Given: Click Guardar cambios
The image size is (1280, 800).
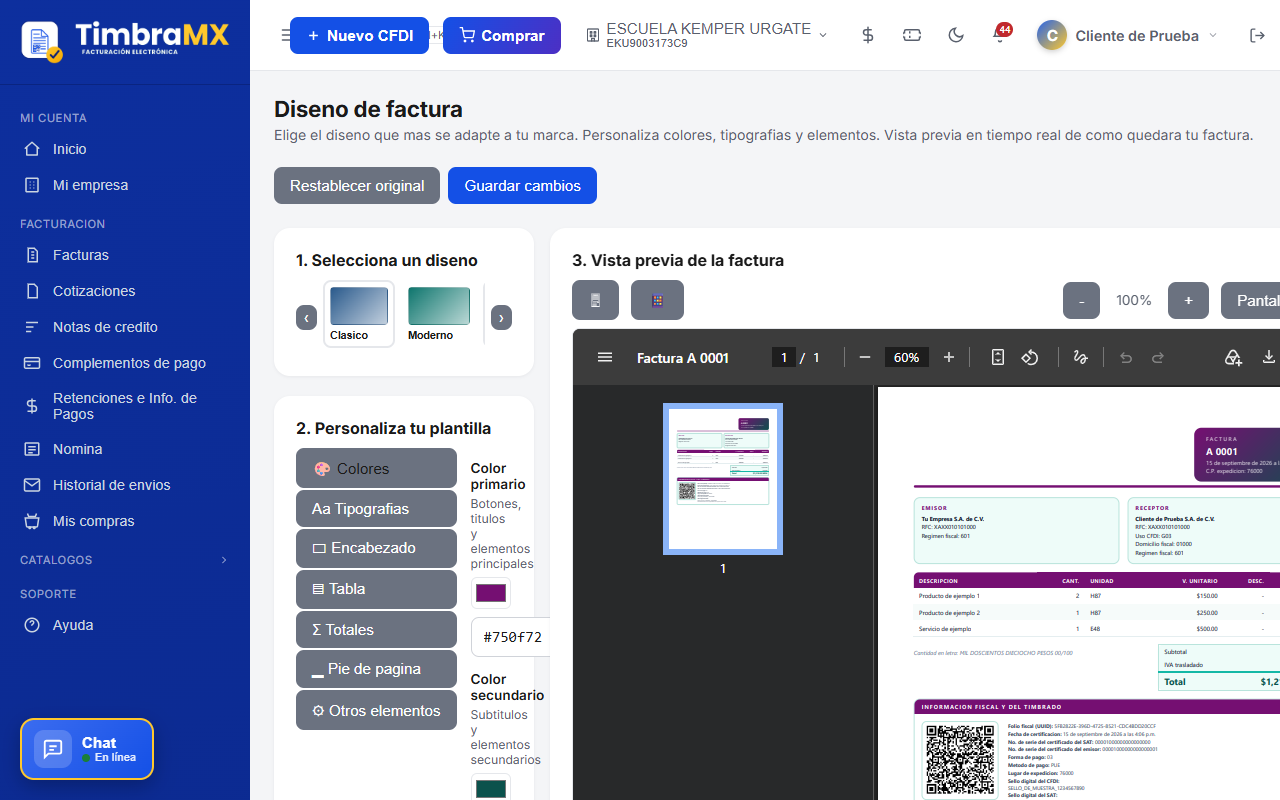Looking at the screenshot, I should [x=522, y=186].
